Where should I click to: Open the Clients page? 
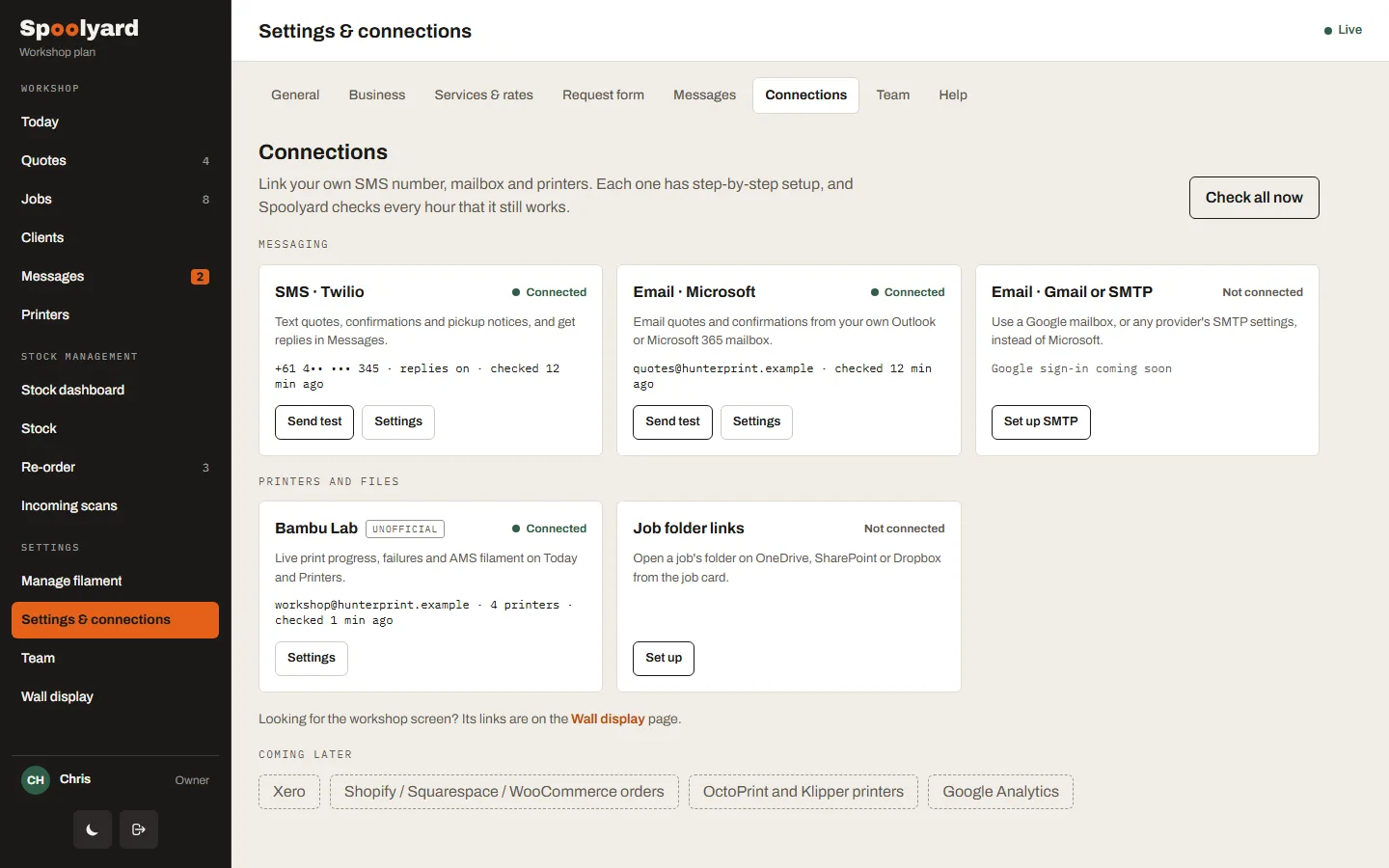(115, 238)
